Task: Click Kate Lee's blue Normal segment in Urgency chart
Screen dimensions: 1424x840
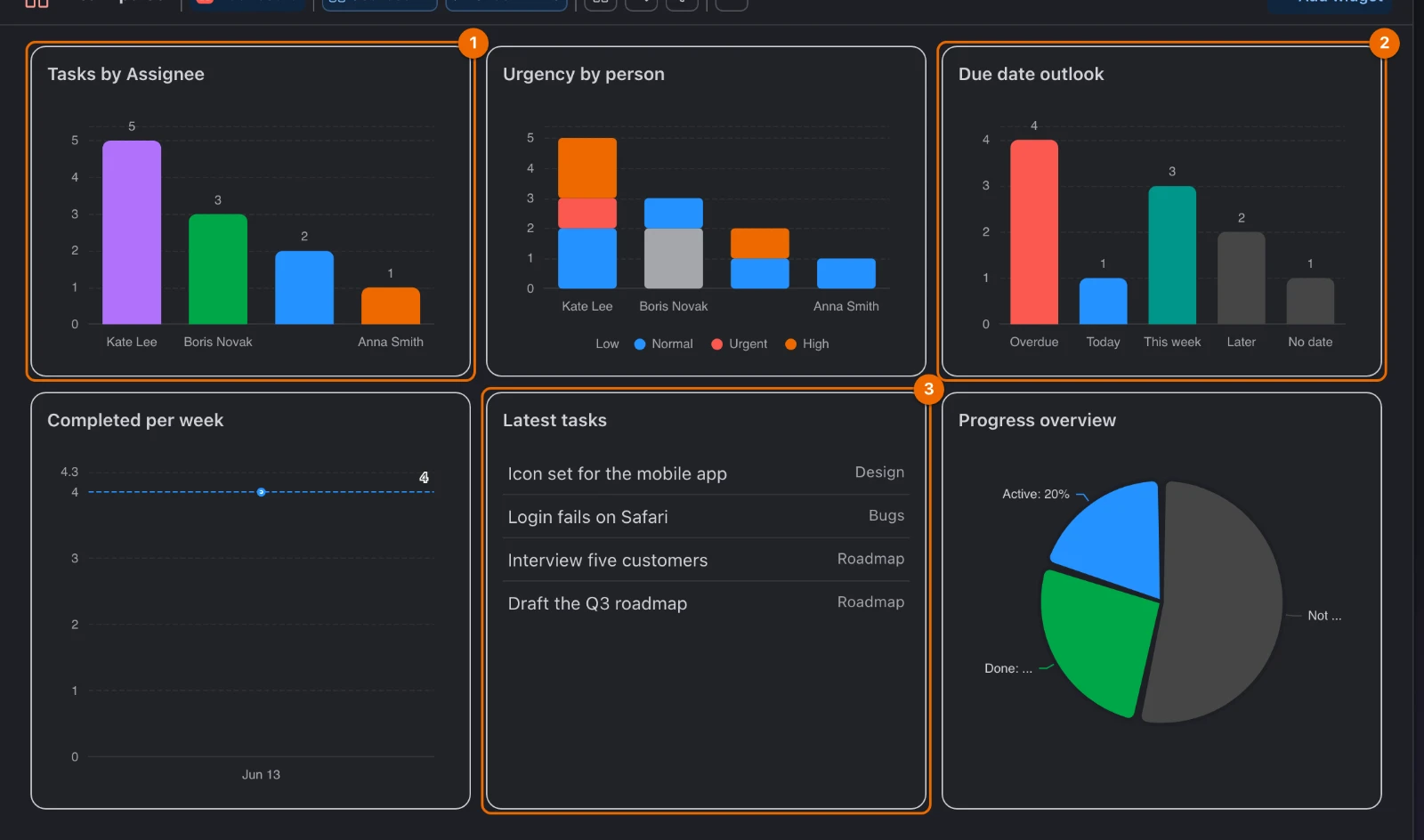Action: point(587,258)
